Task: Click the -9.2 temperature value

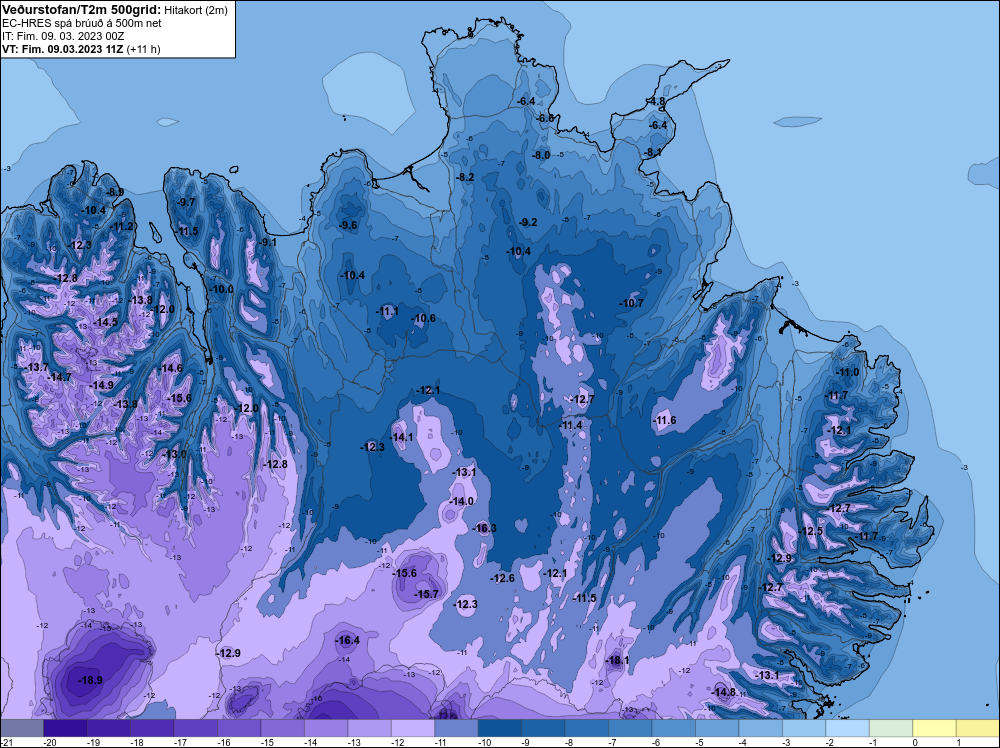Action: click(527, 222)
